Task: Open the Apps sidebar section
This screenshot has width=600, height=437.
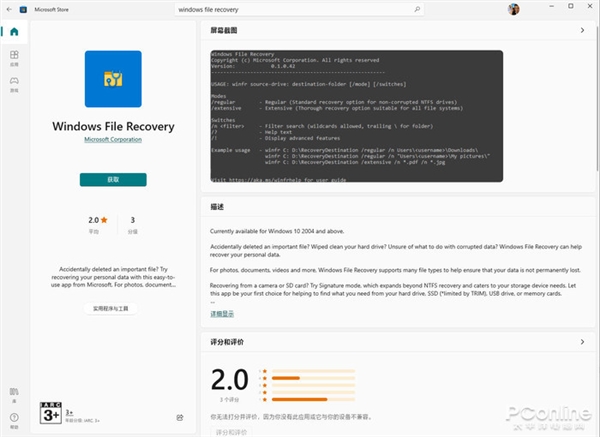Action: pos(14,58)
